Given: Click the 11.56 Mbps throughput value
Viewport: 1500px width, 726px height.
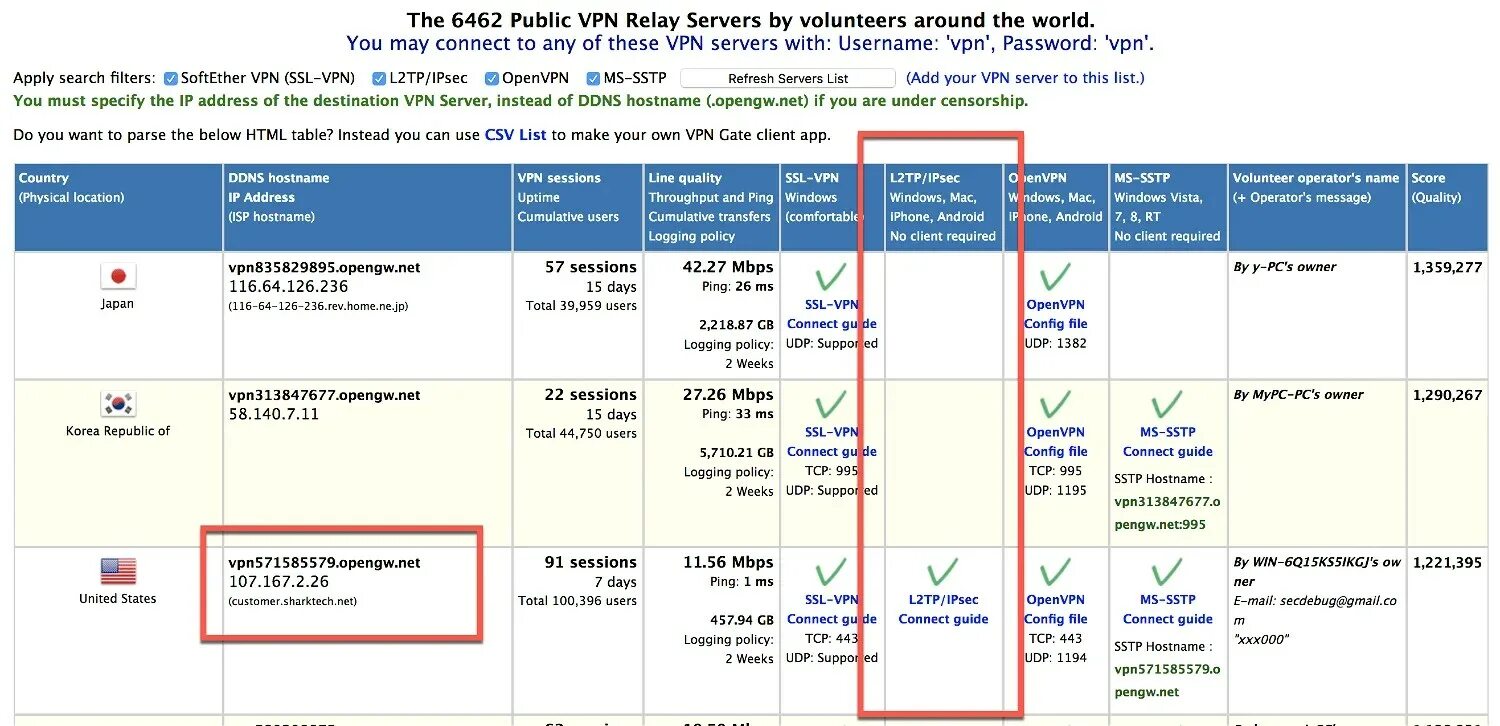Looking at the screenshot, I should [728, 562].
